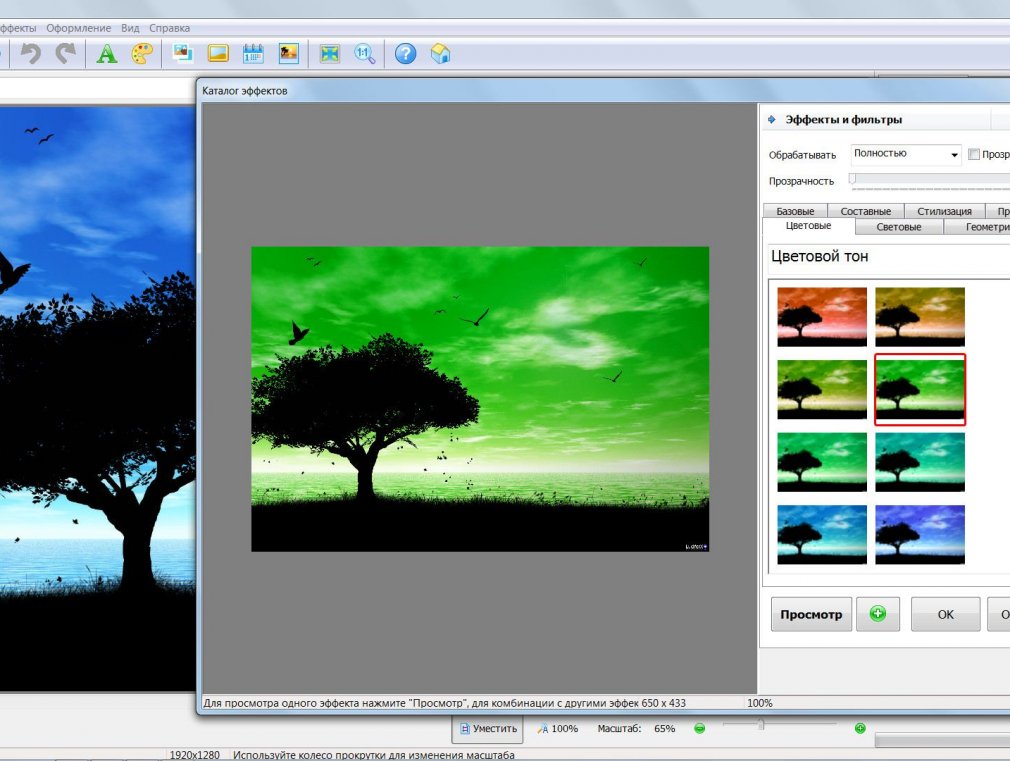Adjust the Прозрачность slider handle
1010x761 pixels.
tap(852, 178)
